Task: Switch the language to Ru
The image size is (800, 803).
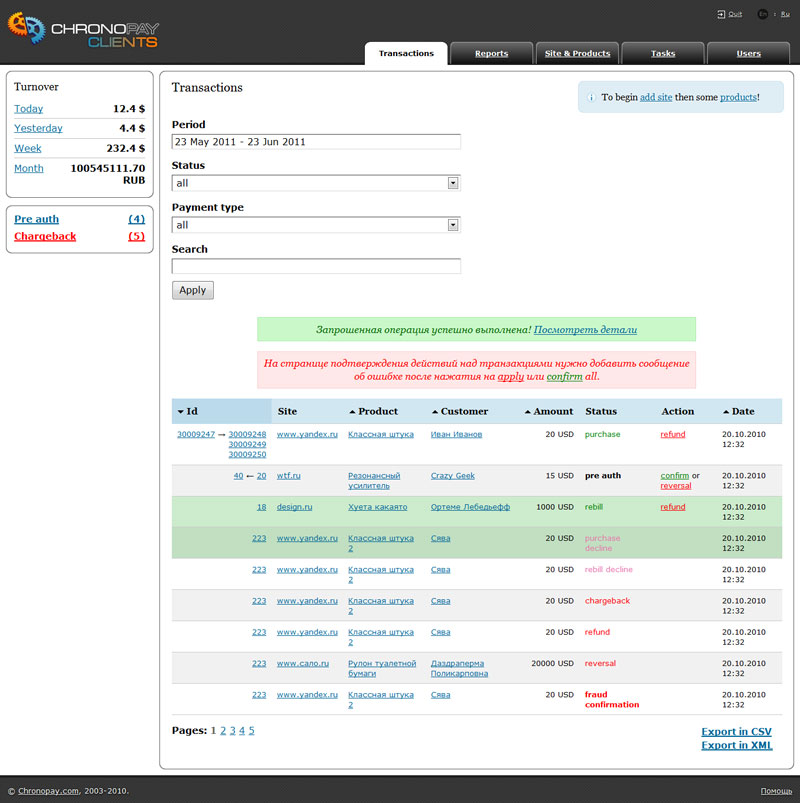Action: [x=785, y=14]
